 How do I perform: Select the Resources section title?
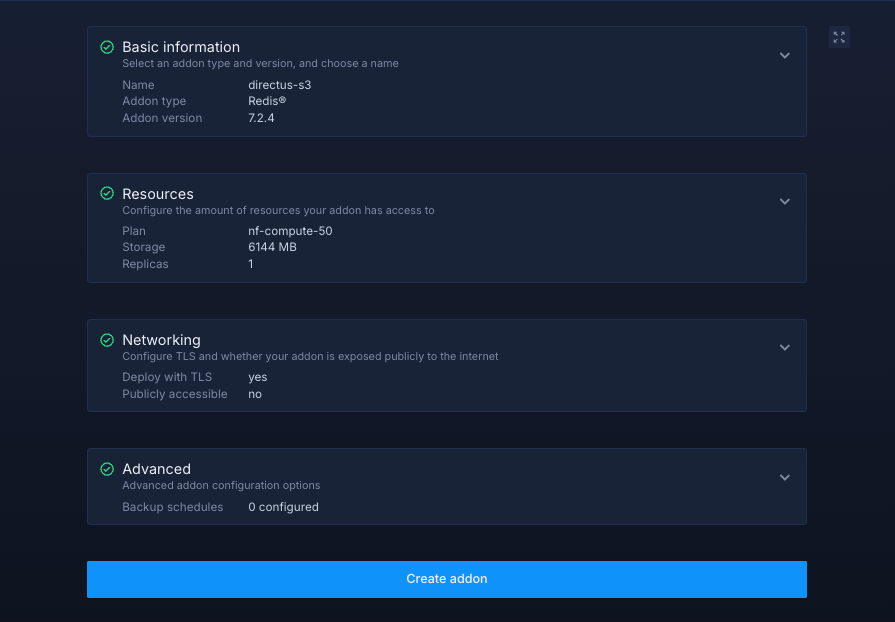(x=158, y=194)
